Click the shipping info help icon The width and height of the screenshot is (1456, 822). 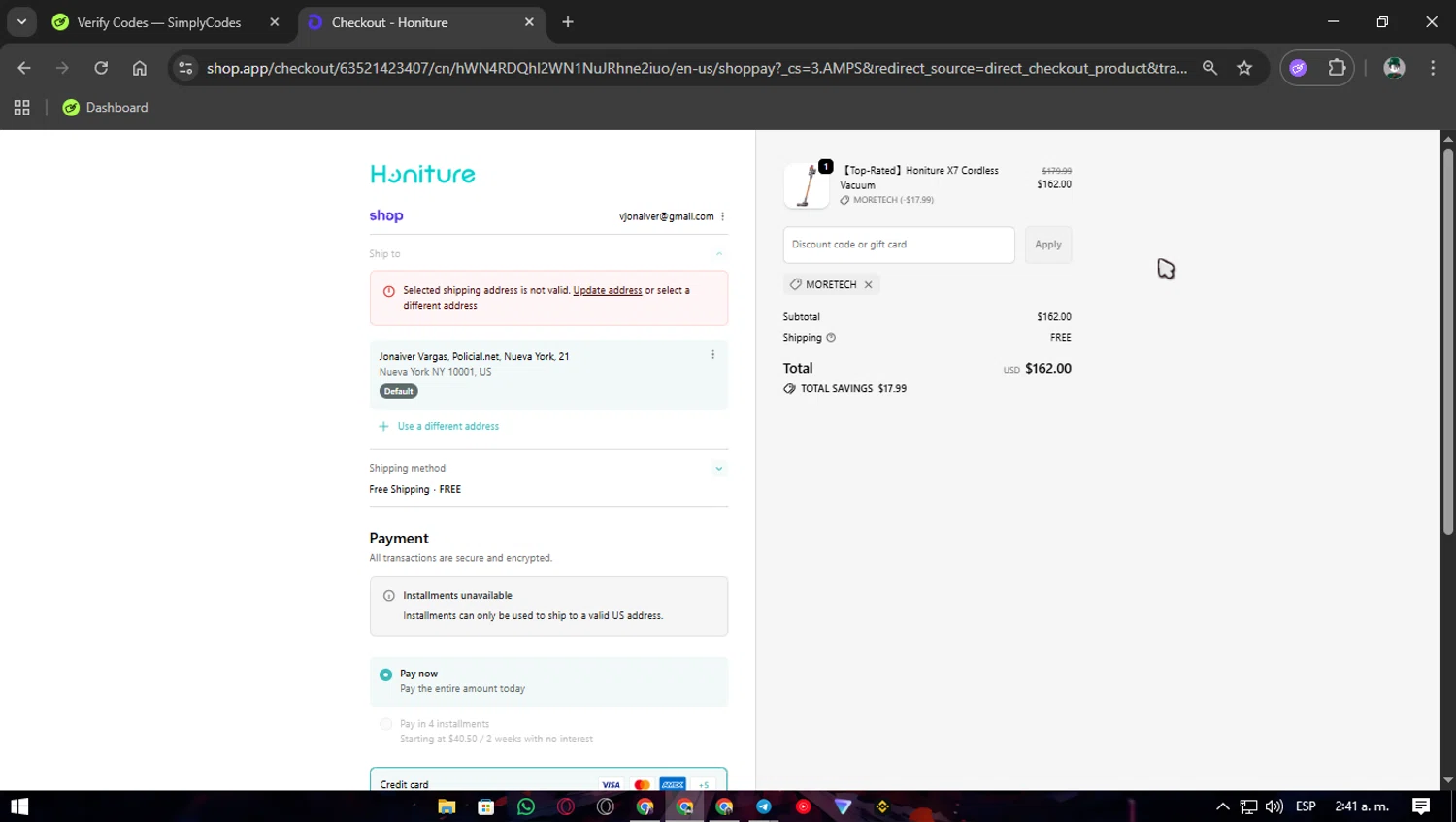coord(831,338)
